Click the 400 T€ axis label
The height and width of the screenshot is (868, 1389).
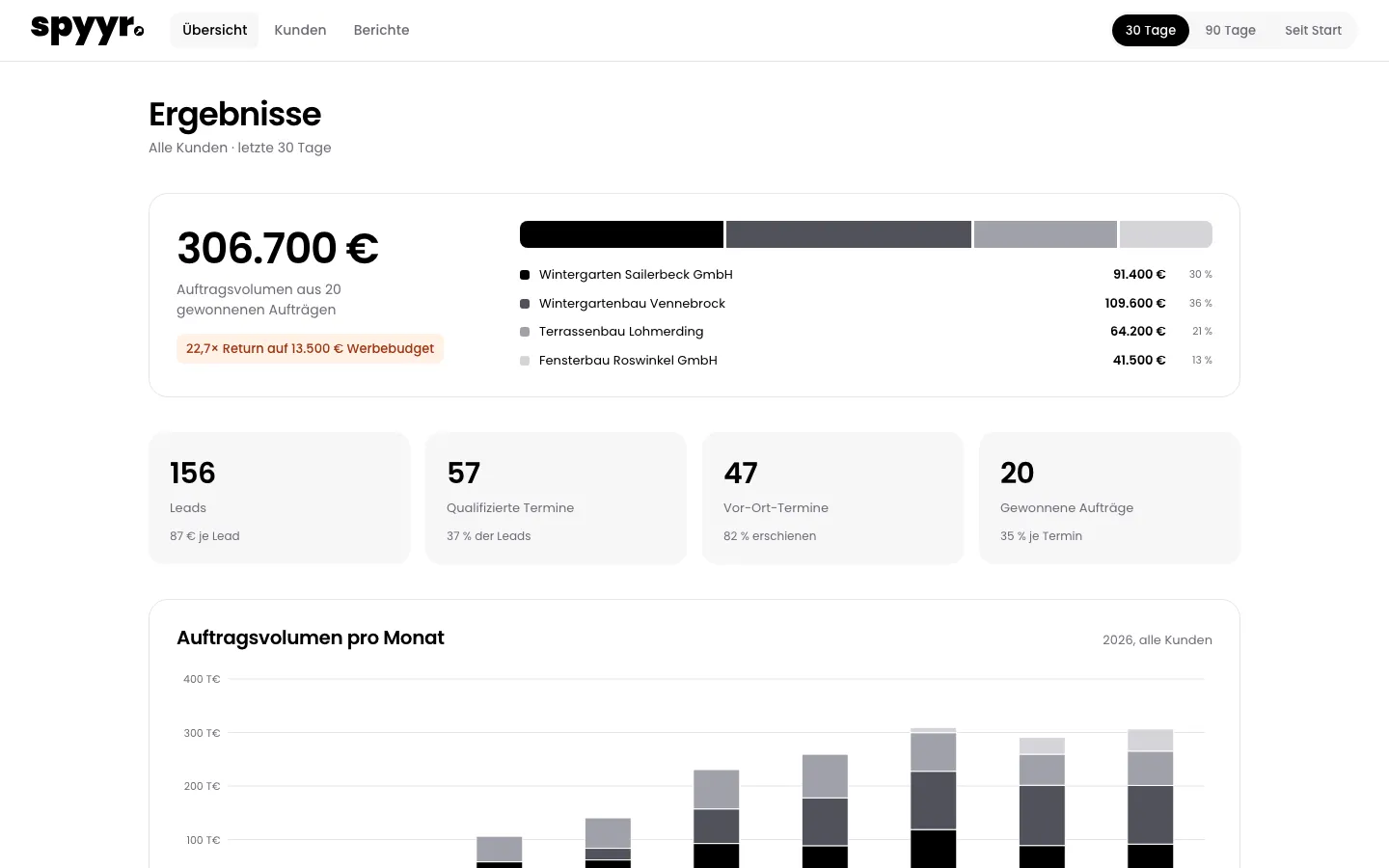coord(202,679)
